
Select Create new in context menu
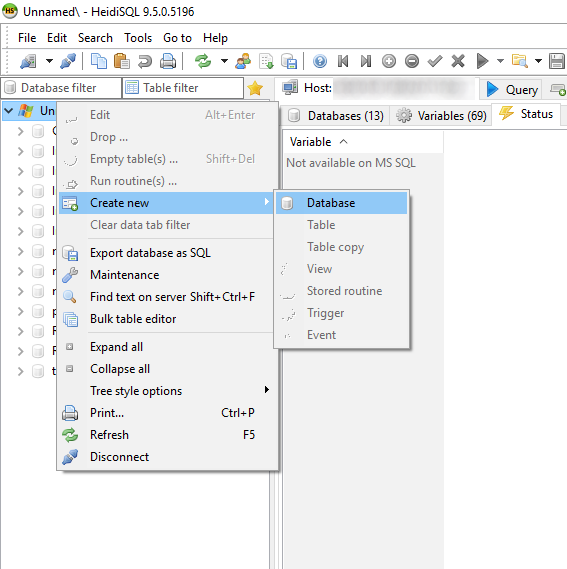[x=166, y=203]
